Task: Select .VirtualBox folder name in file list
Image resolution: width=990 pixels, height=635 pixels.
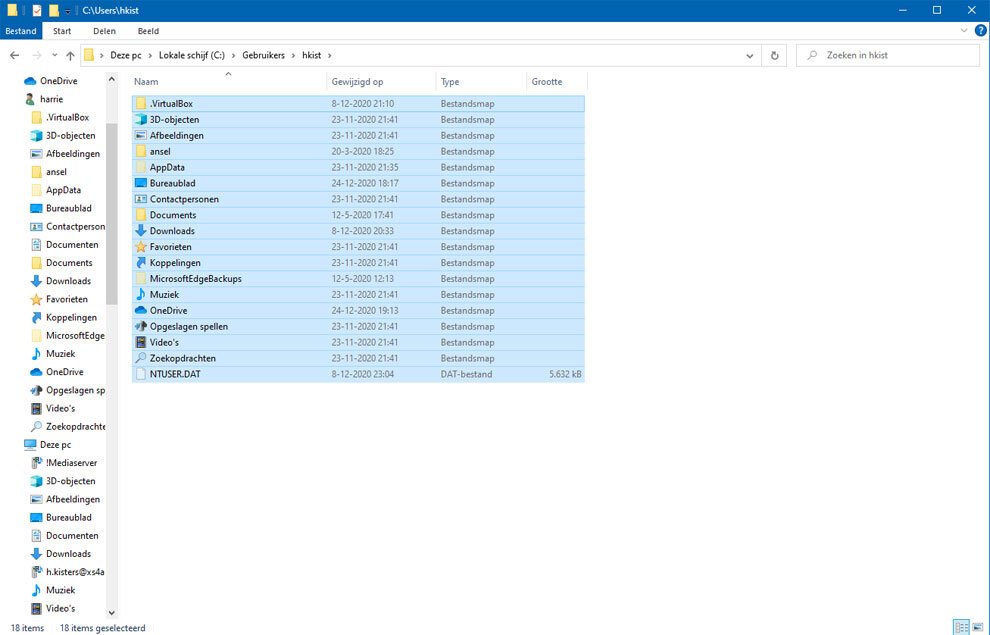Action: click(171, 104)
